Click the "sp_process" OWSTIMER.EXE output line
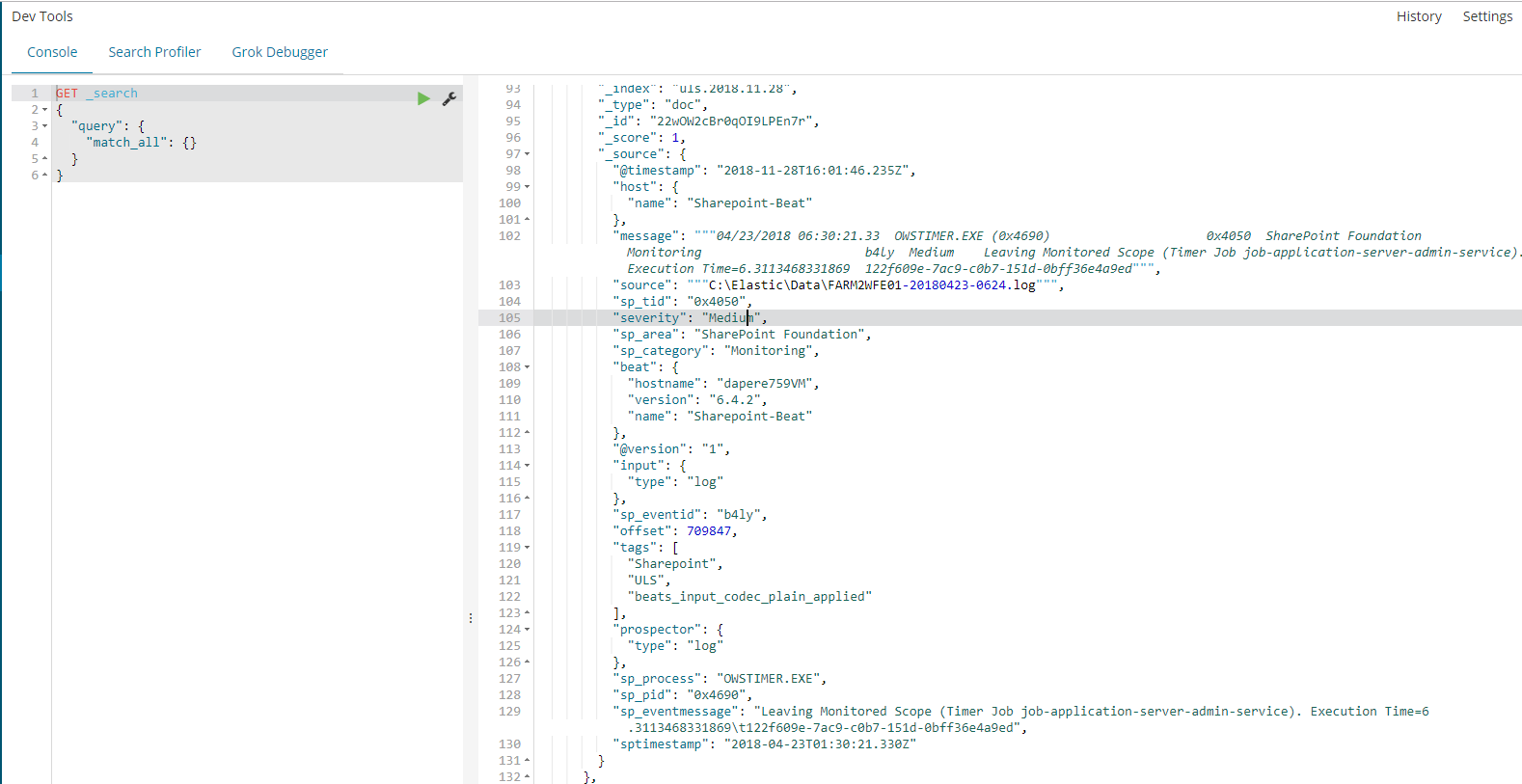 (719, 679)
